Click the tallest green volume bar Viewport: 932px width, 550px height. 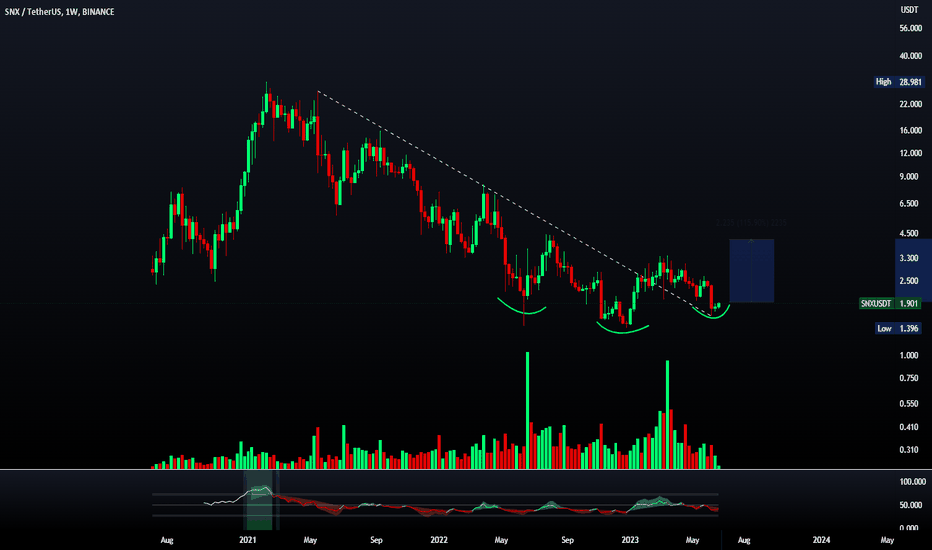pos(527,410)
